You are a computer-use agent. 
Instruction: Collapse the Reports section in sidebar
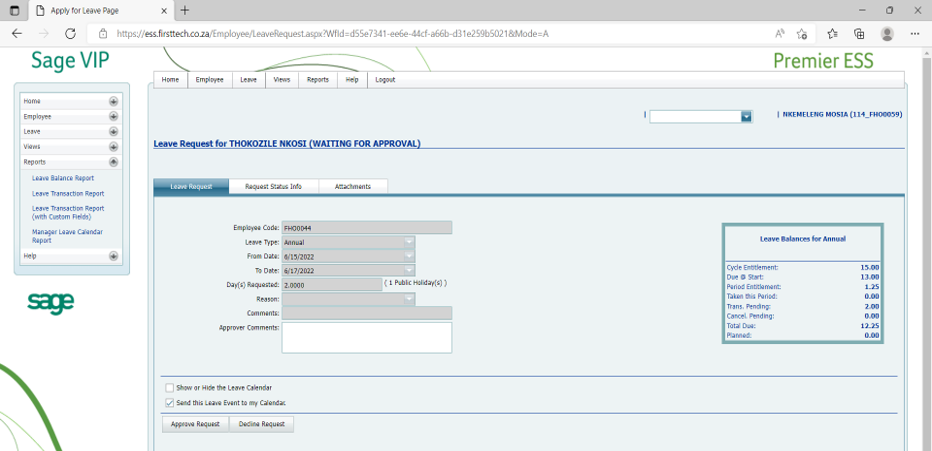113,161
